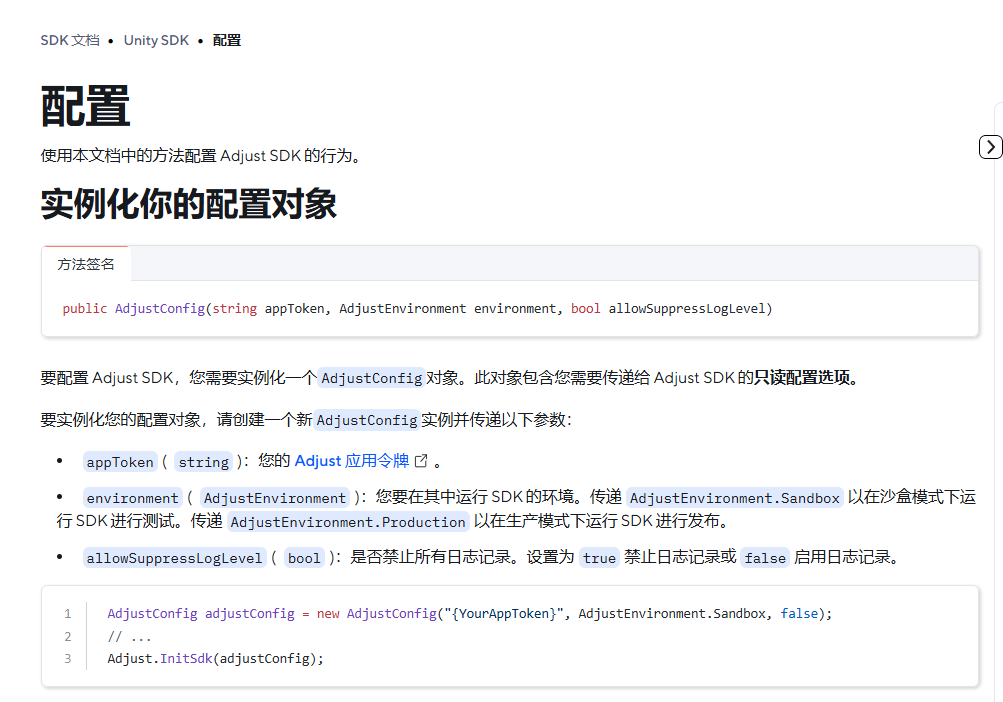Click the 实例化你的配置对象 section heading
This screenshot has width=1003, height=702.
189,204
